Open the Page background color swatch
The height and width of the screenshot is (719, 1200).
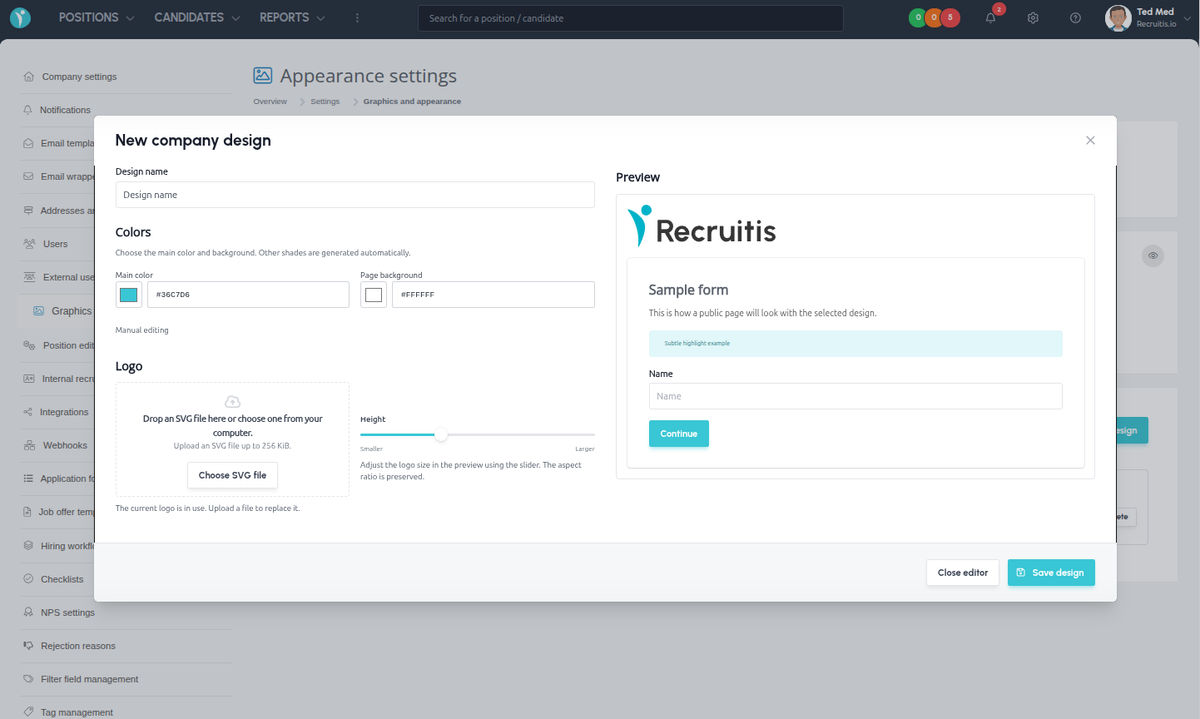point(374,294)
